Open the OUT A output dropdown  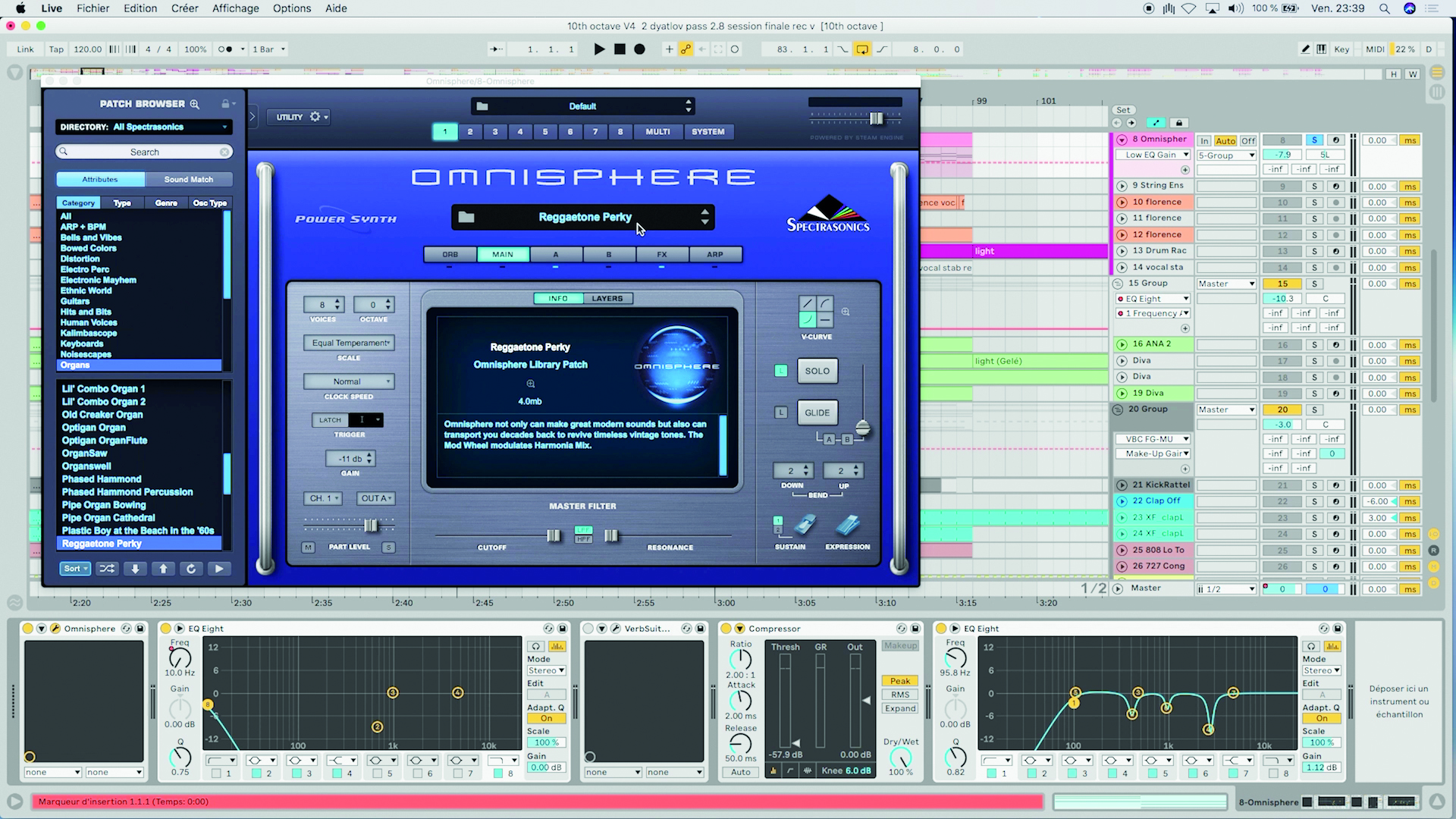point(376,498)
